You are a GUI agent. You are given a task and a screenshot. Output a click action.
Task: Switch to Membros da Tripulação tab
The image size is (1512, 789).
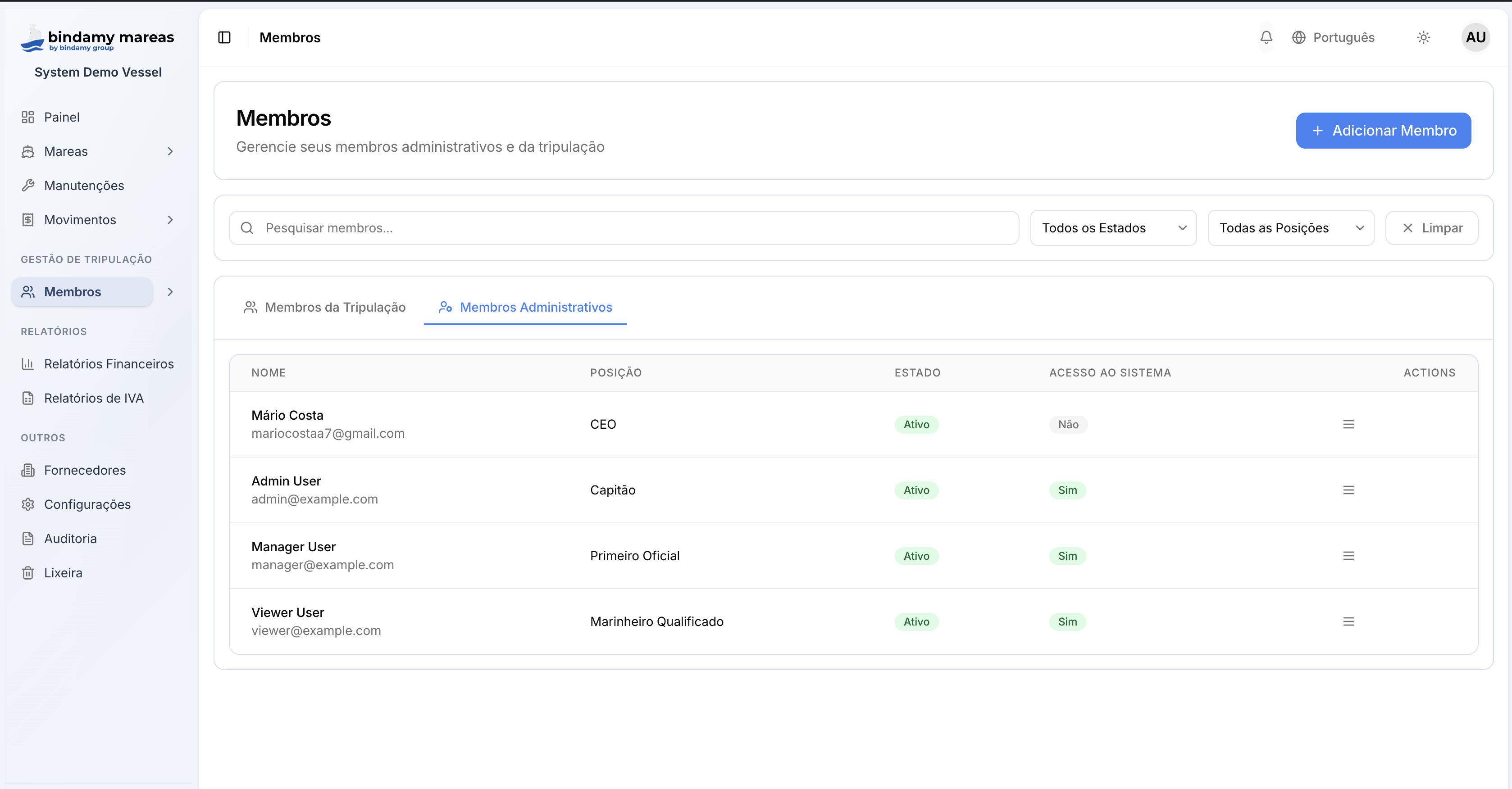(324, 308)
